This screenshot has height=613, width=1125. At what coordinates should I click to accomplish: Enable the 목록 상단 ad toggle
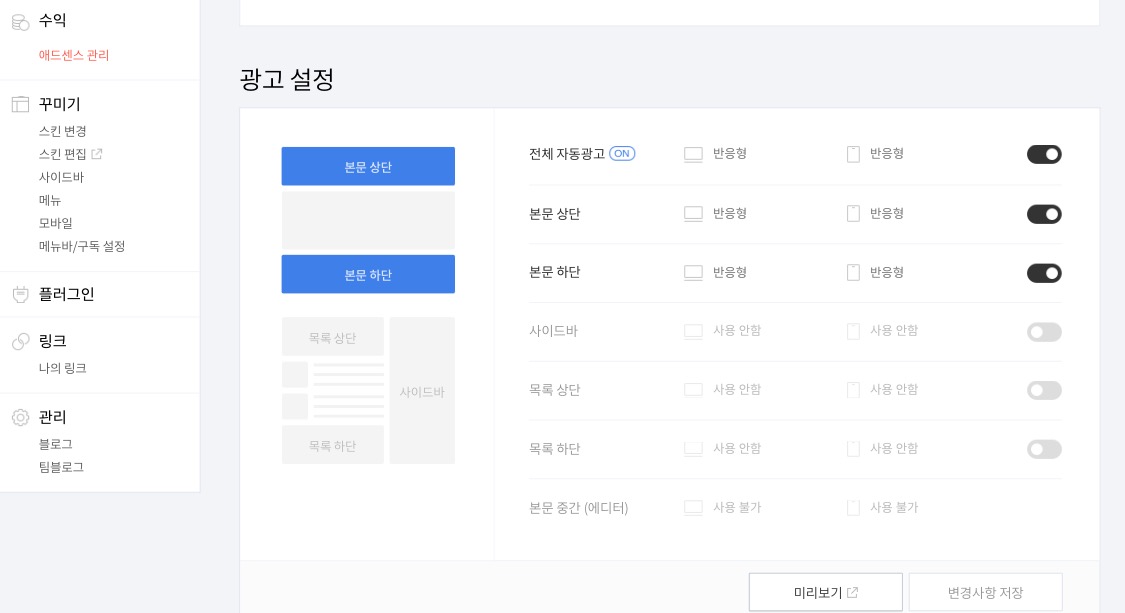(1044, 390)
